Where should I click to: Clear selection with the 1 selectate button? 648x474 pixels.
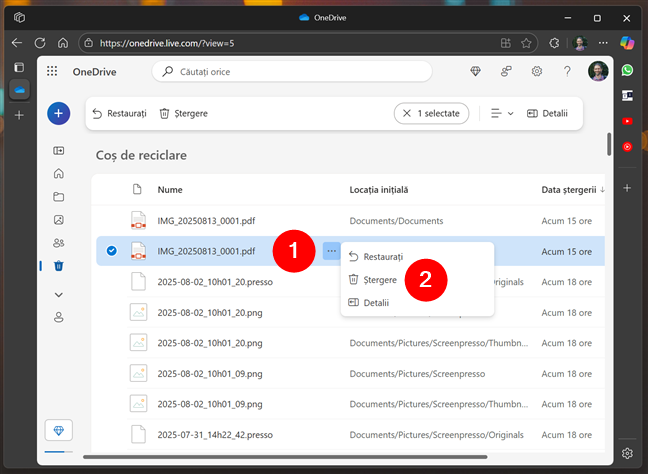pyautogui.click(x=430, y=114)
